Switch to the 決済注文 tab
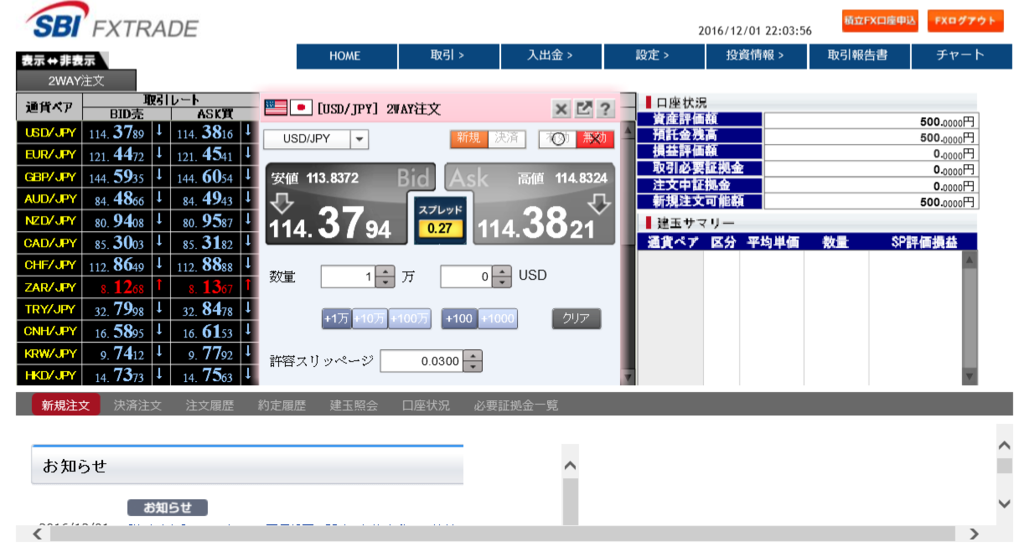Screen dimensions: 1024x547 pos(137,405)
